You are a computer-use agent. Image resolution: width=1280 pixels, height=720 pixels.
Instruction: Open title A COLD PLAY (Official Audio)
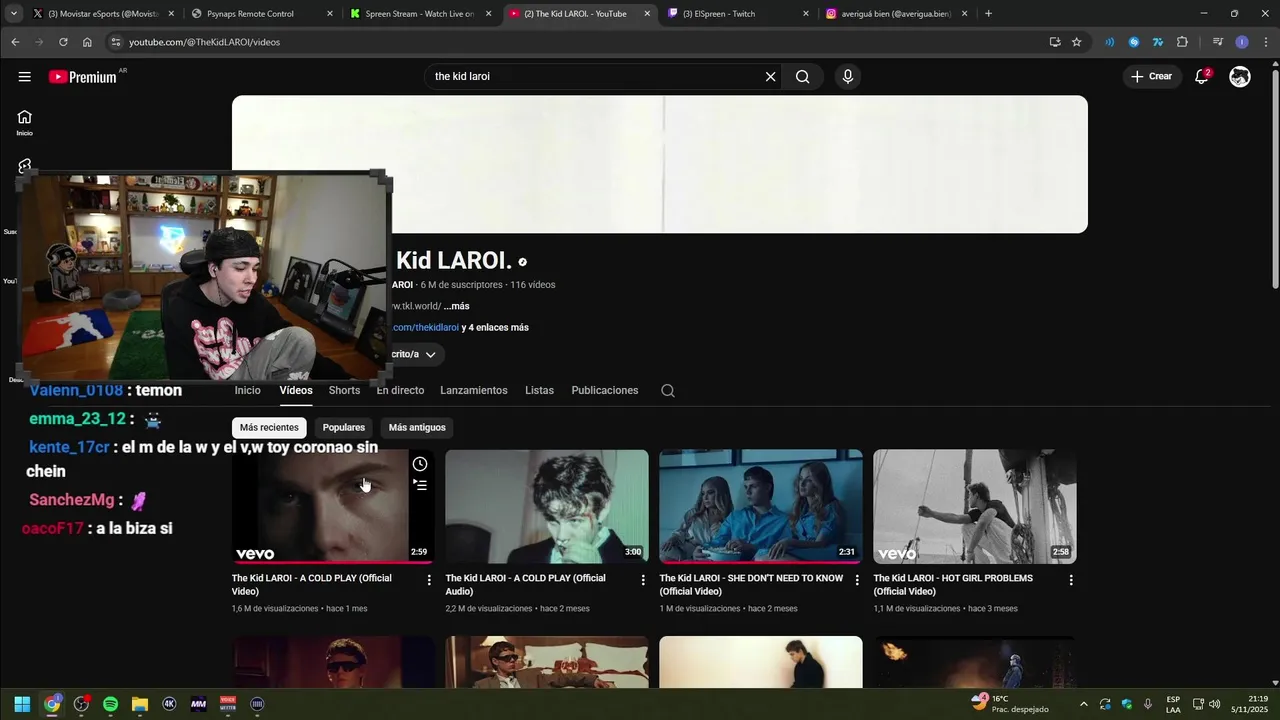pyautogui.click(x=525, y=585)
